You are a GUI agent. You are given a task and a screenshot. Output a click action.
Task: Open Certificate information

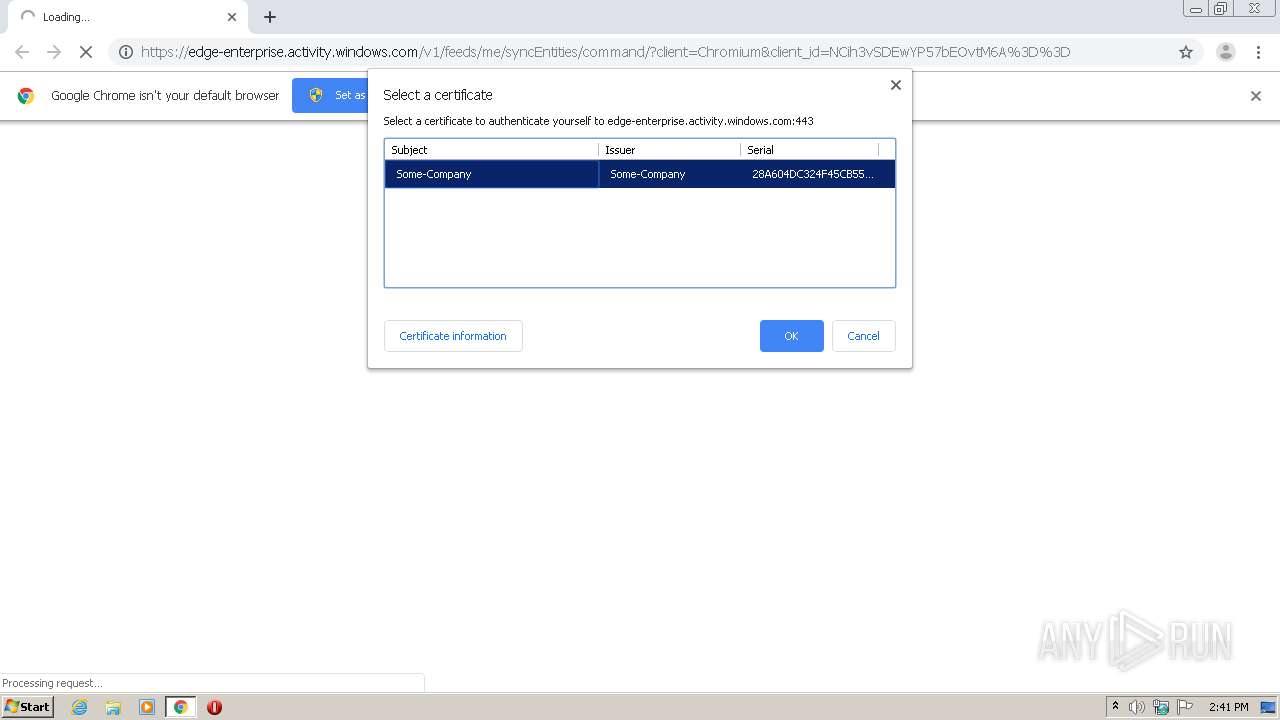[453, 336]
